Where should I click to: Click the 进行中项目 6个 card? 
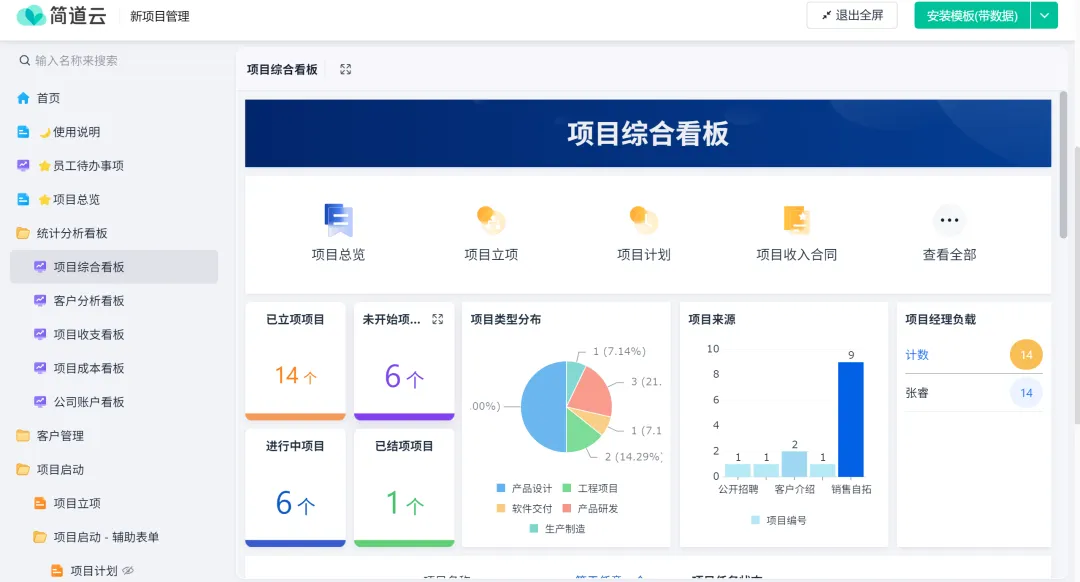[295, 488]
